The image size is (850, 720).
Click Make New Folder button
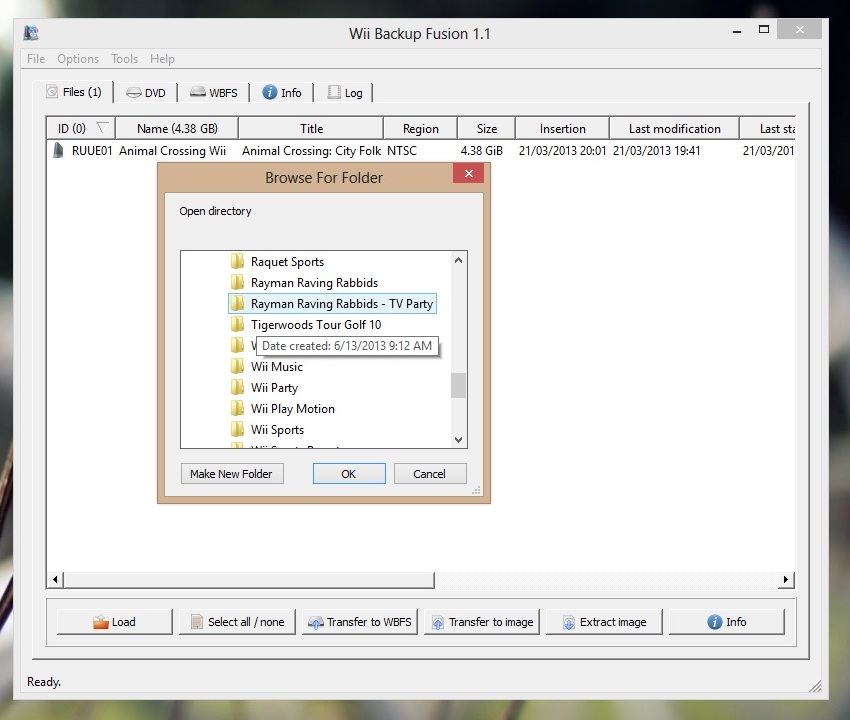coord(232,474)
